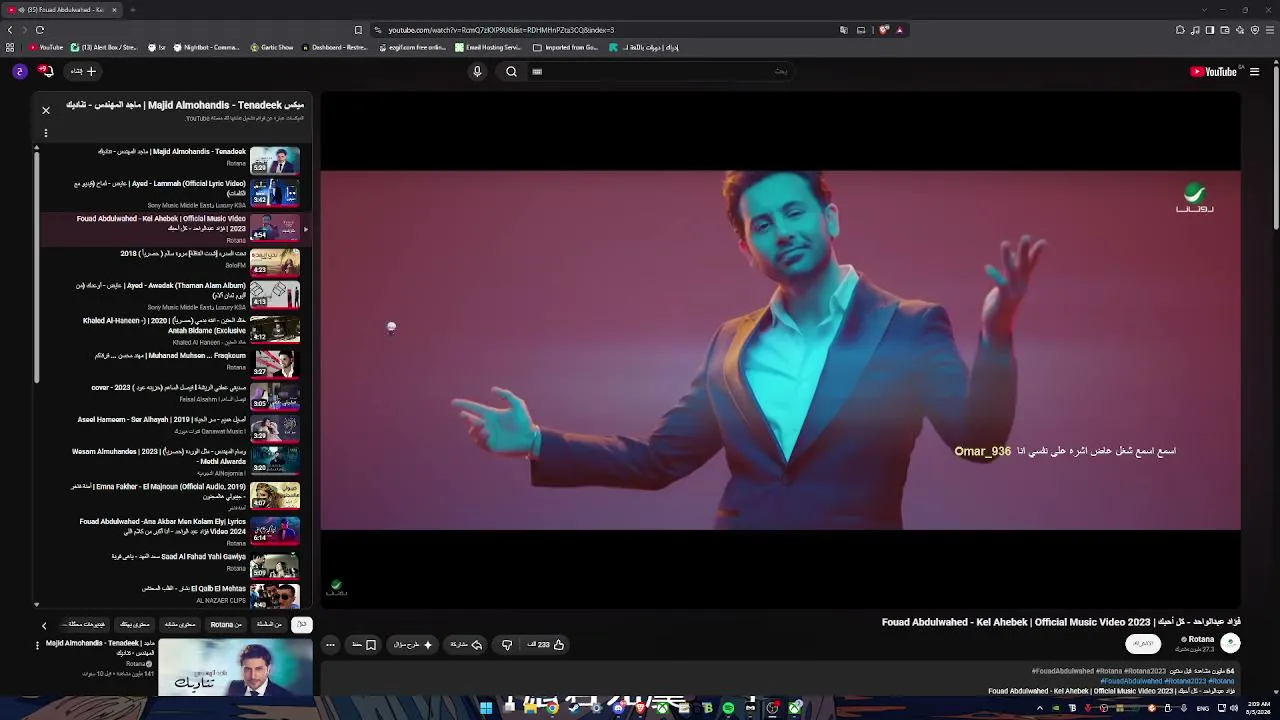Image resolution: width=1280 pixels, height=720 pixels.
Task: Share the Kel Ahebek video
Action: coord(467,645)
